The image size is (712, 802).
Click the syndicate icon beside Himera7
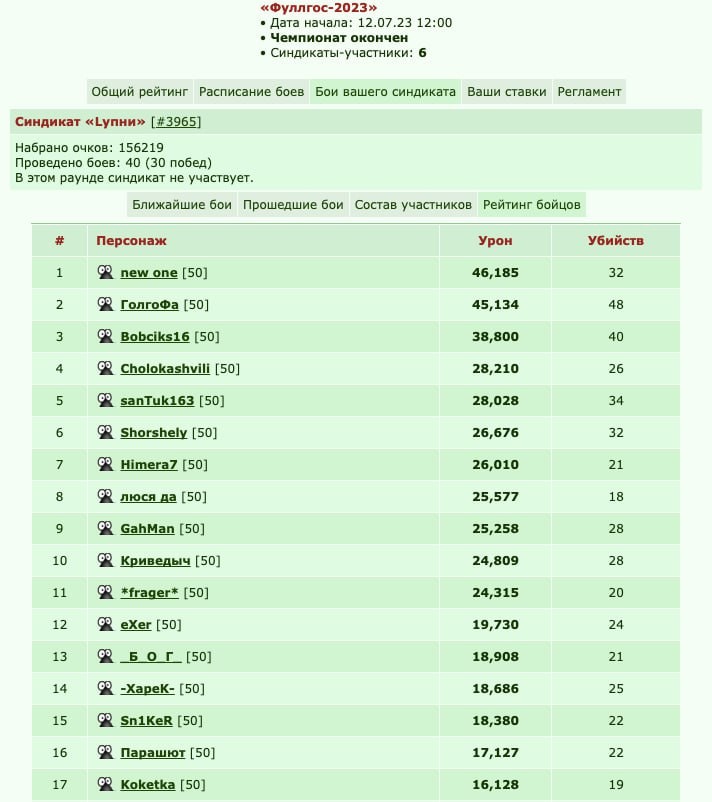105,464
